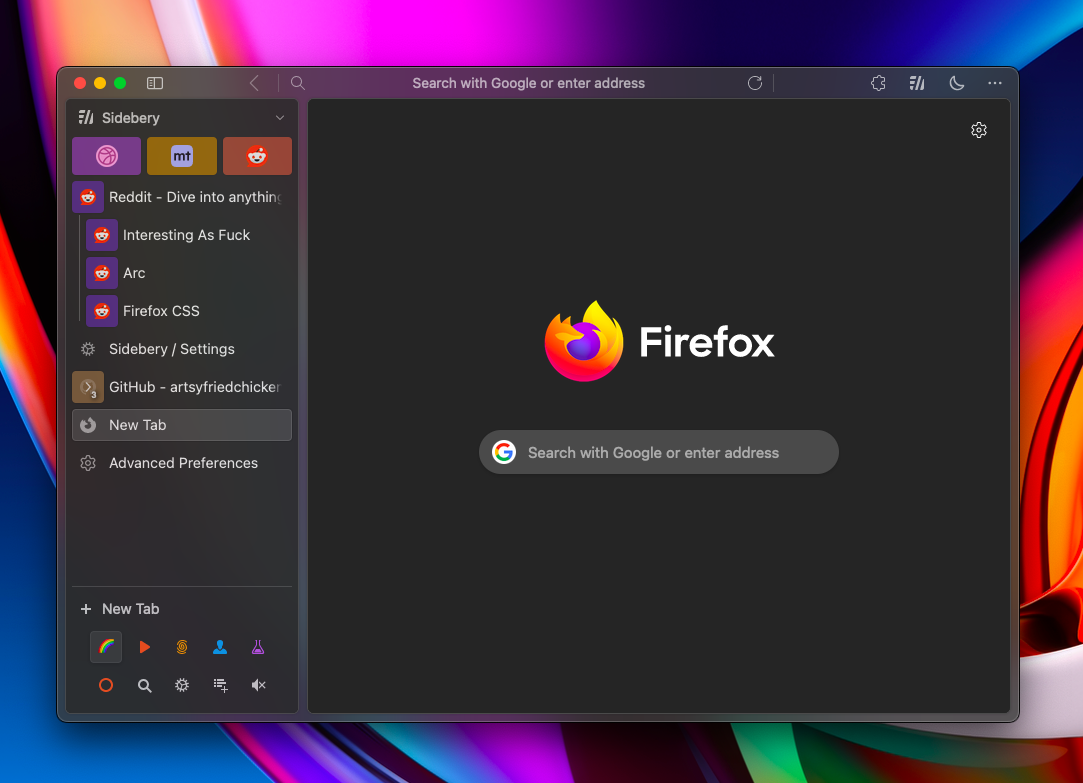Switch to the purple flask container panel
Viewport: 1083px width, 783px height.
click(x=258, y=647)
